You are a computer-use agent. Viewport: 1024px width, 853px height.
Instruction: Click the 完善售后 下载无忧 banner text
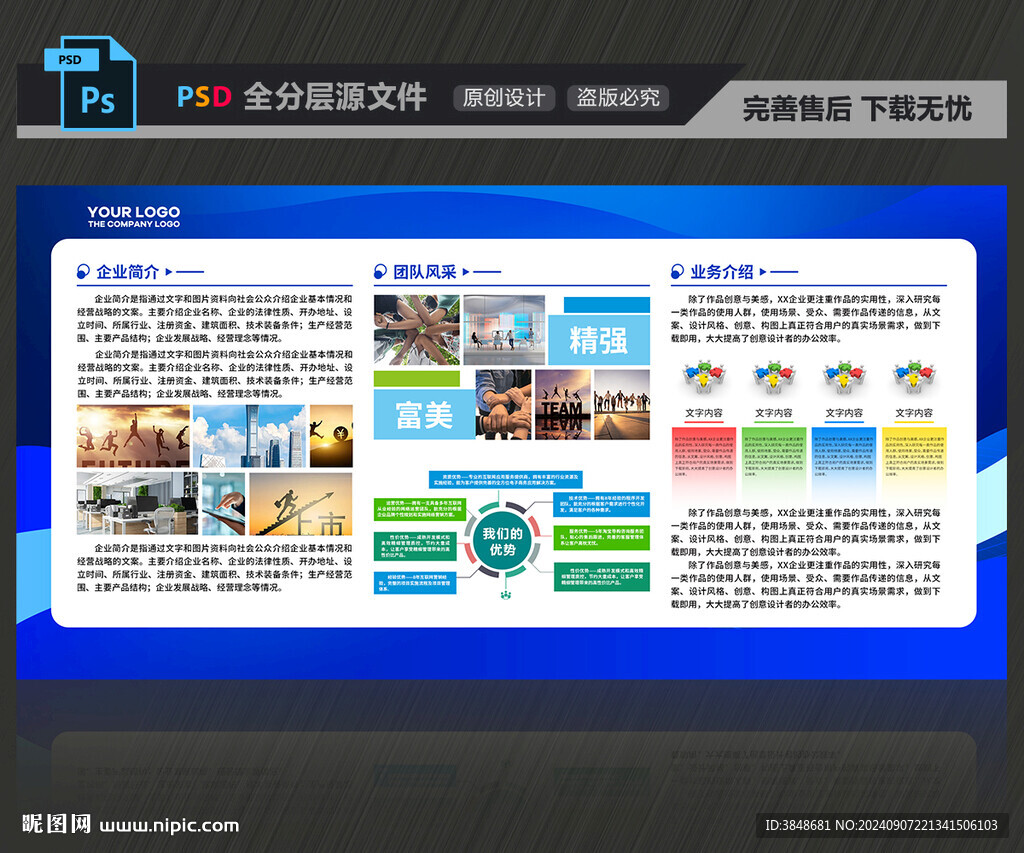857,108
